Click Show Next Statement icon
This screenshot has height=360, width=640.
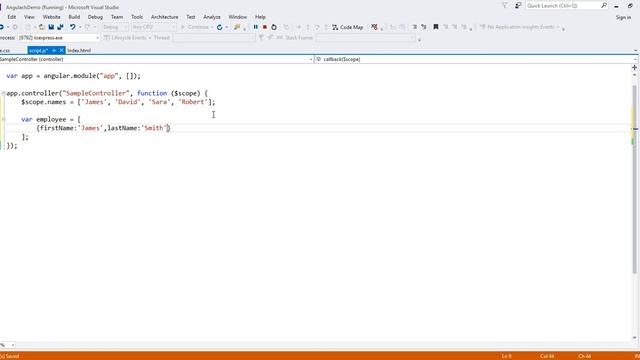coord(298,27)
